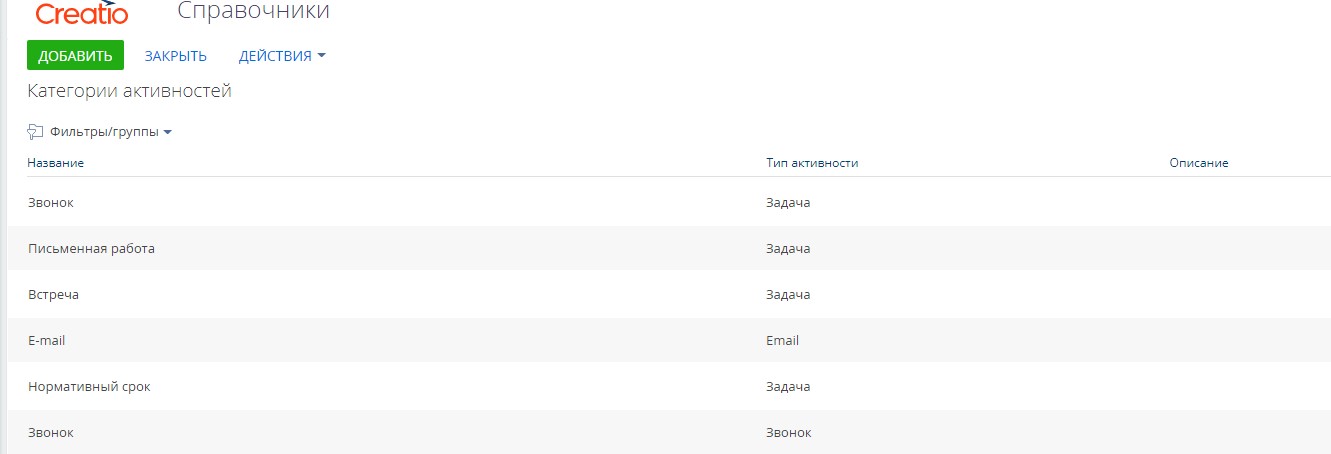Click Задача type in the Встреча row

point(788,295)
